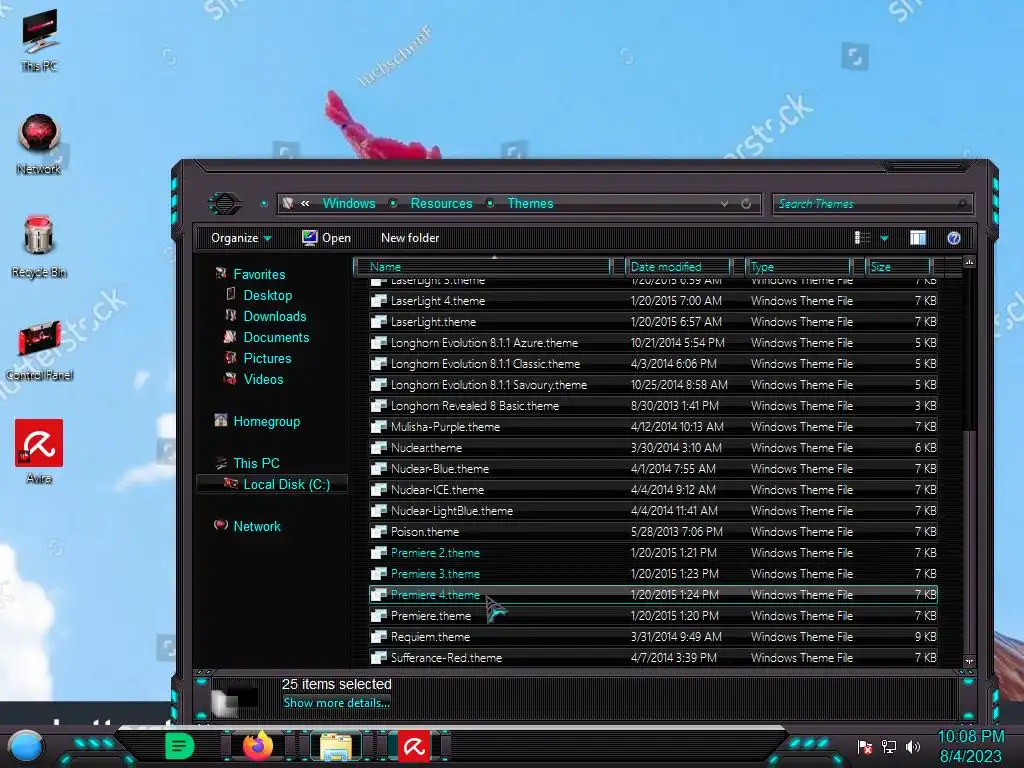Select Requiem.theme file

[x=653, y=636]
